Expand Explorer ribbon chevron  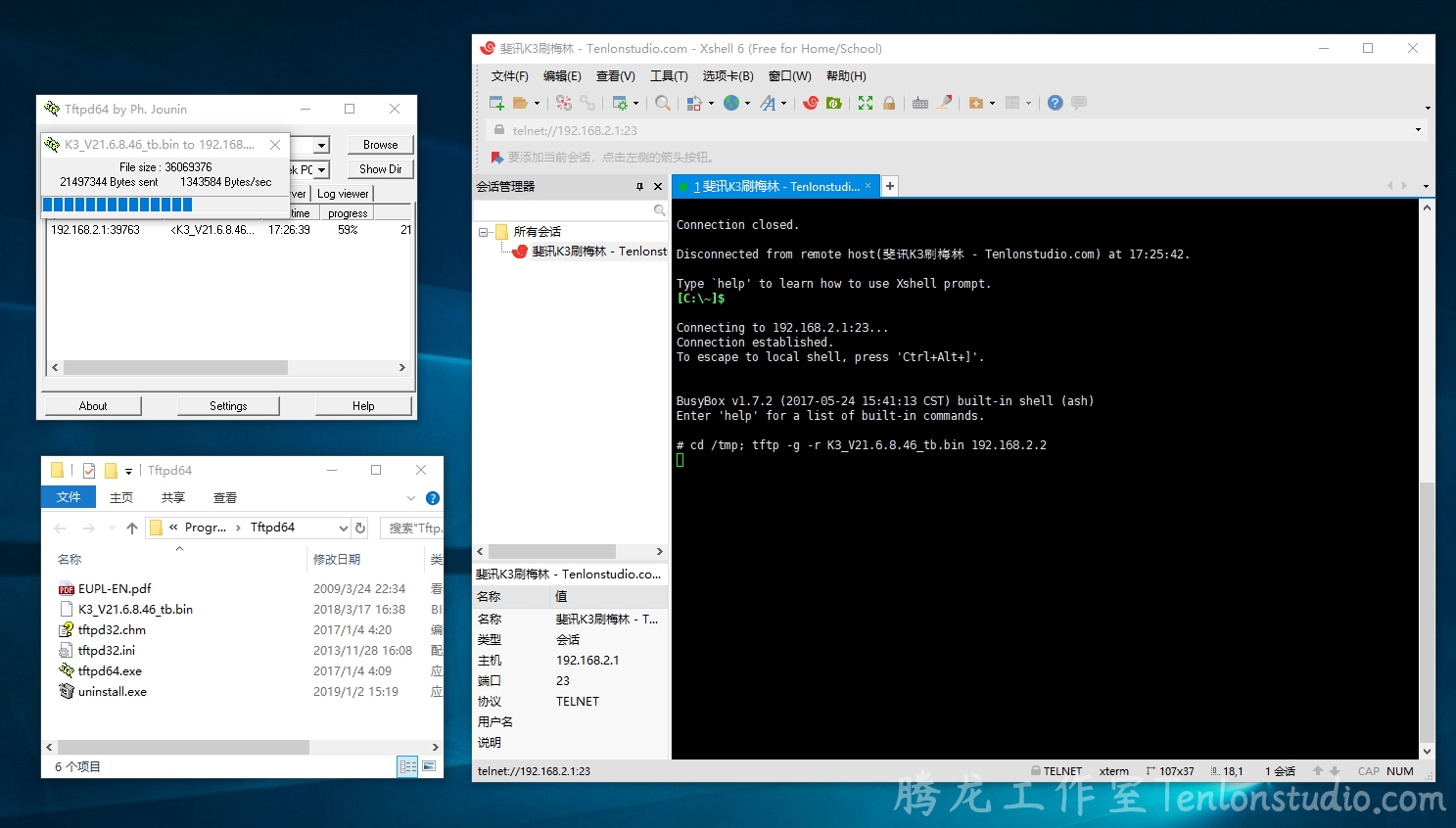coord(411,498)
